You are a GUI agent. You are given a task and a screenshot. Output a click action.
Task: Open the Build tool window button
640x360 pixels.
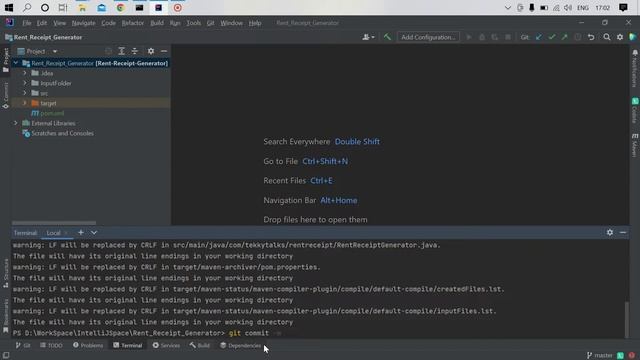click(x=199, y=345)
